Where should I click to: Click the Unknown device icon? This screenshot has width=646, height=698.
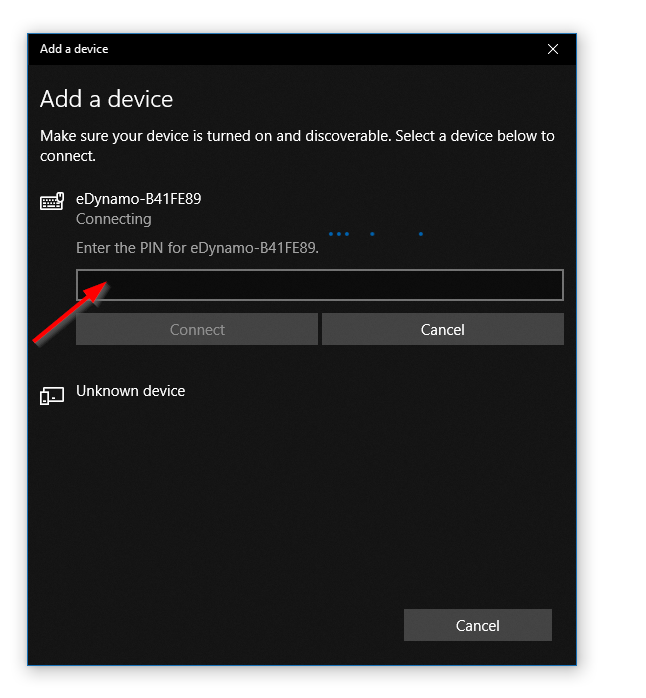(x=52, y=396)
